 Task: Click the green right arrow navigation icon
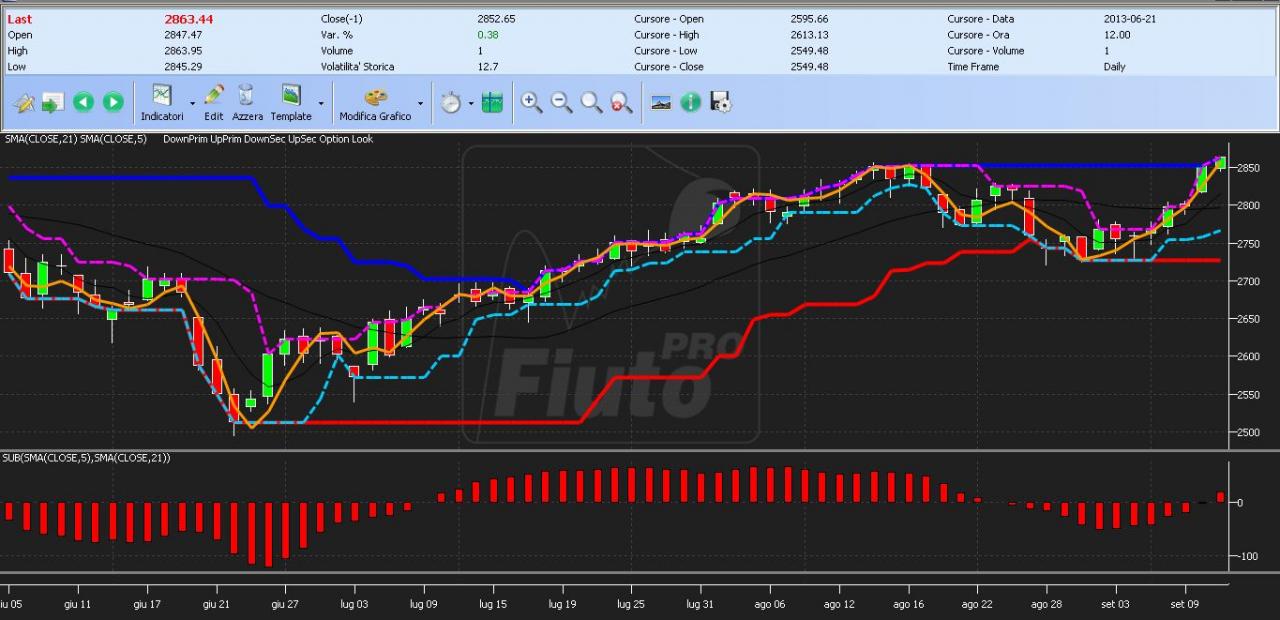point(113,102)
